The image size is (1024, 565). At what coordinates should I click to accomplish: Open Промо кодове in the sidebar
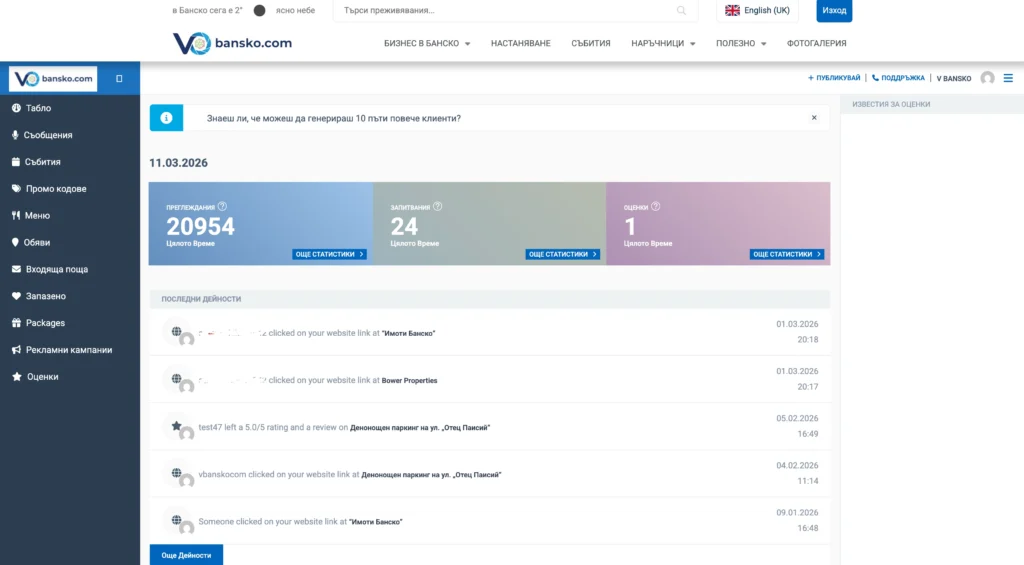click(x=56, y=189)
